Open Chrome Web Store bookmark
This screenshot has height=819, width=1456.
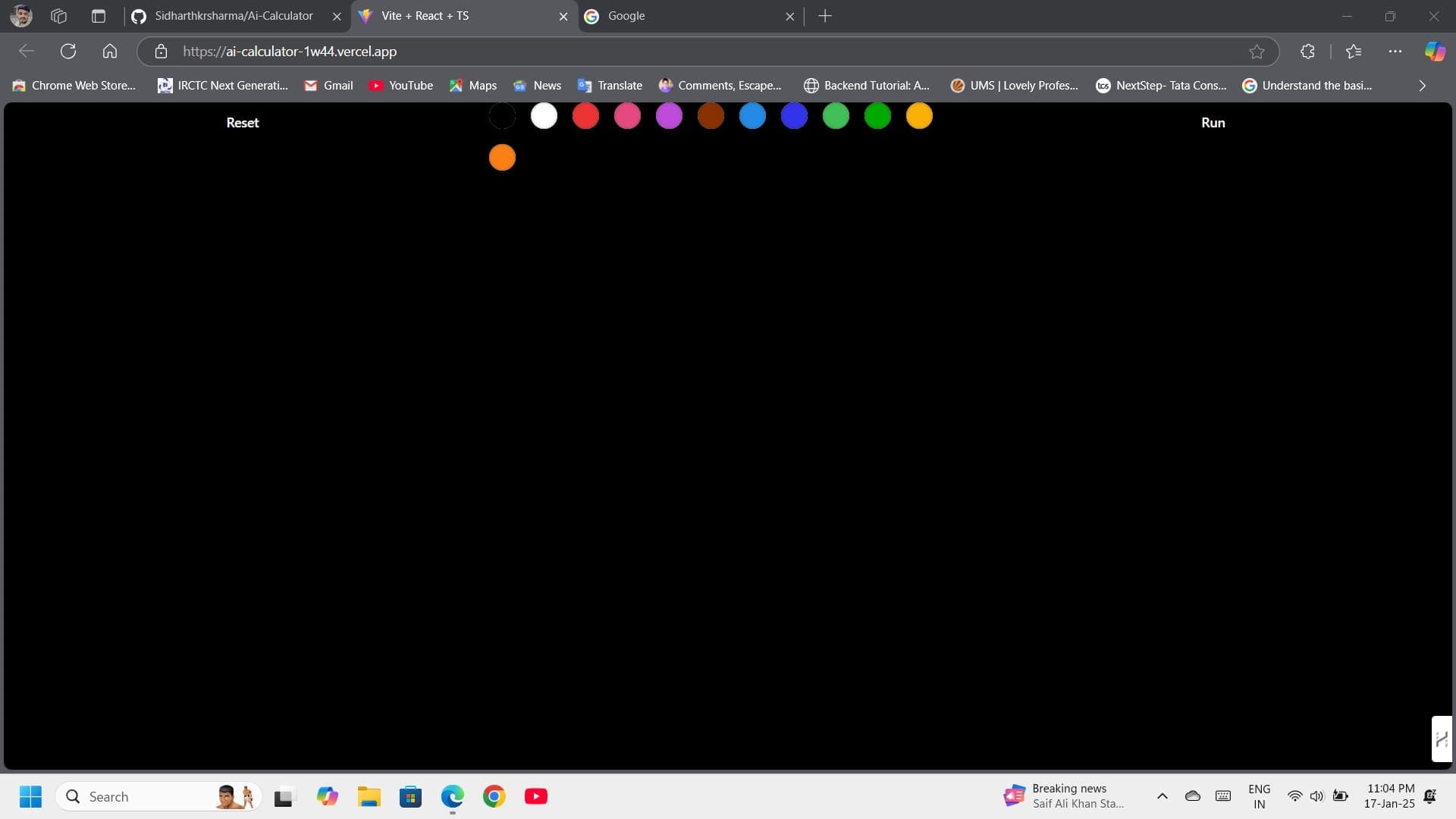click(x=74, y=86)
